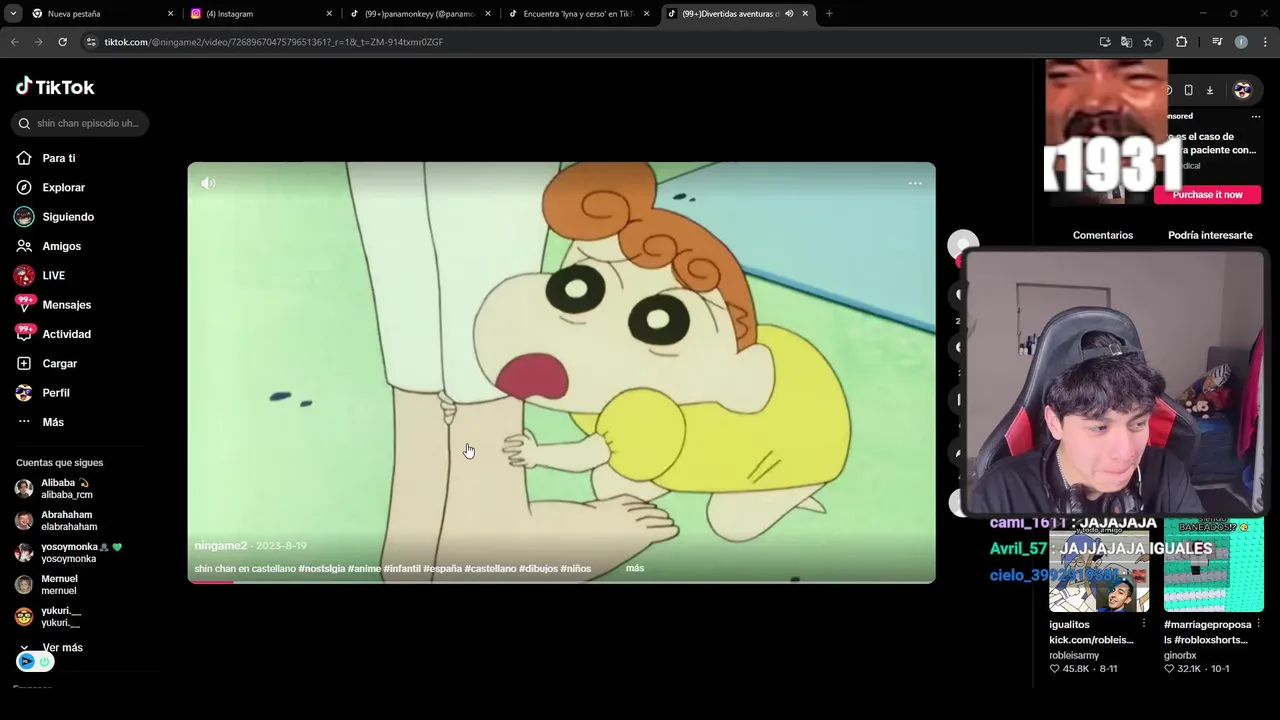This screenshot has width=1280, height=720.
Task: Click the #castellano hashtag
Action: click(490, 568)
